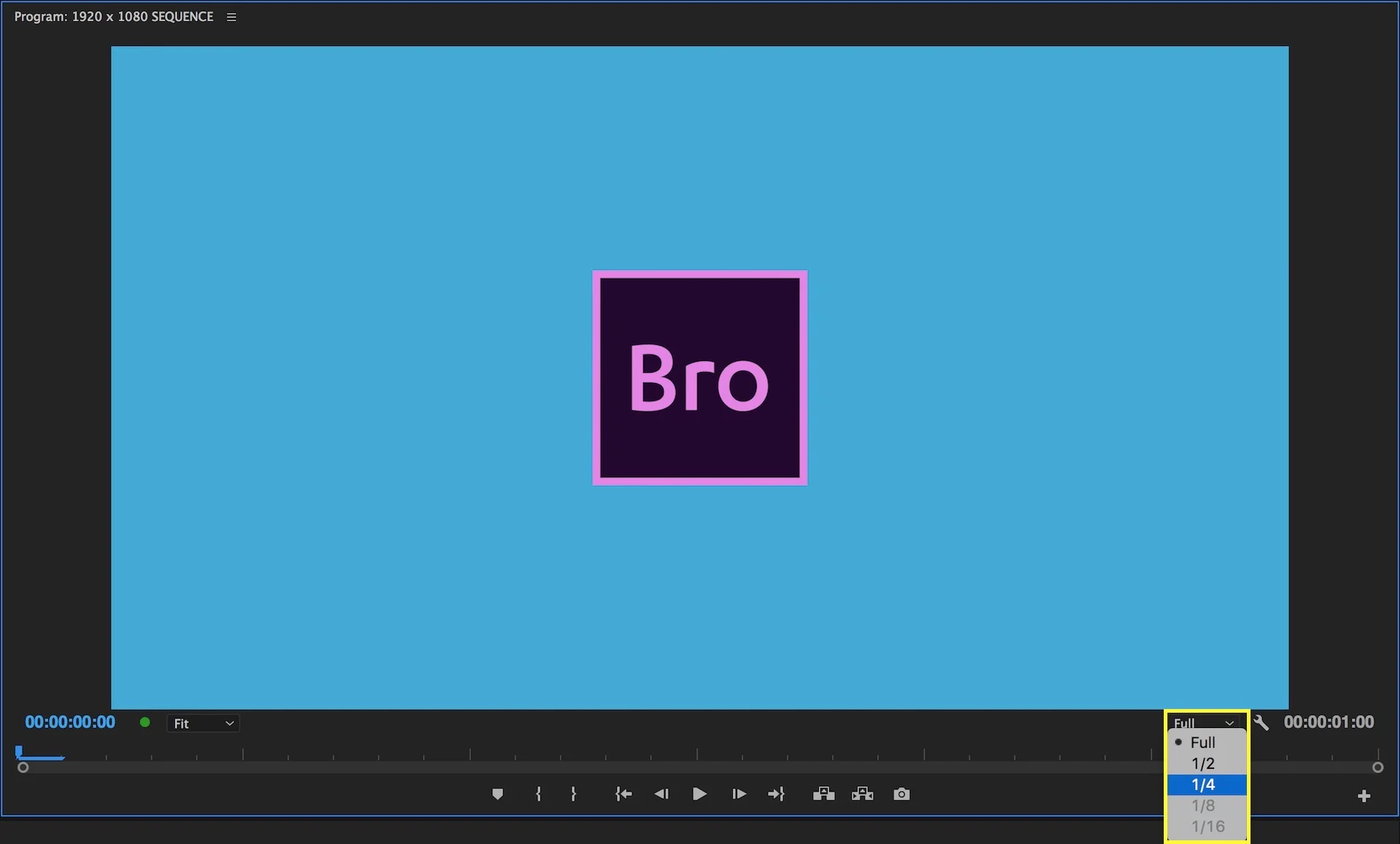Click the Export Frame camera icon
Viewport: 1400px width, 844px height.
(901, 794)
